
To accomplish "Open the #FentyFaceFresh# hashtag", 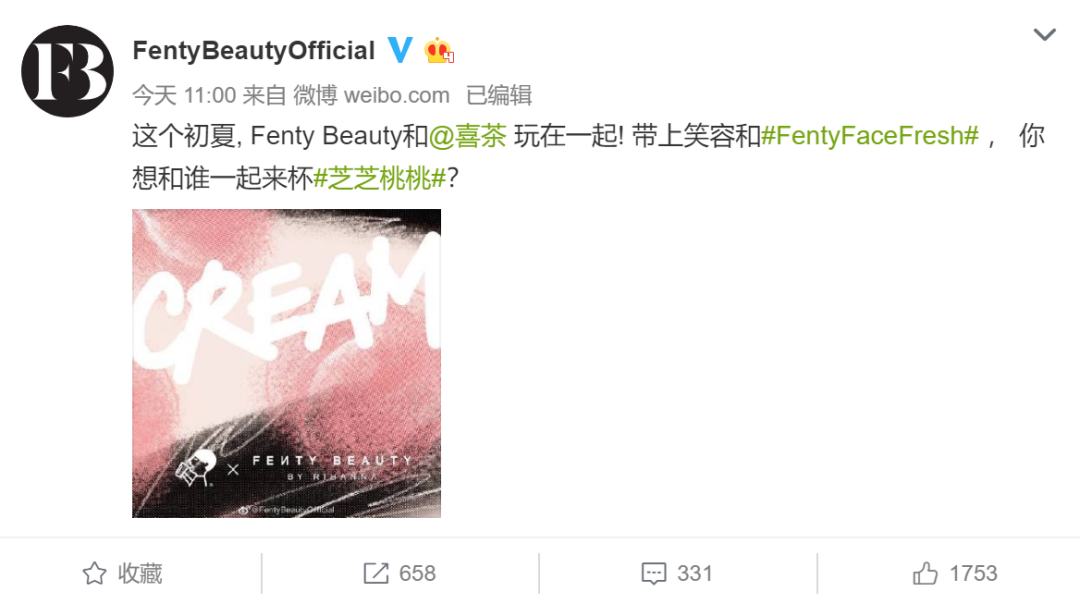I will coord(870,136).
